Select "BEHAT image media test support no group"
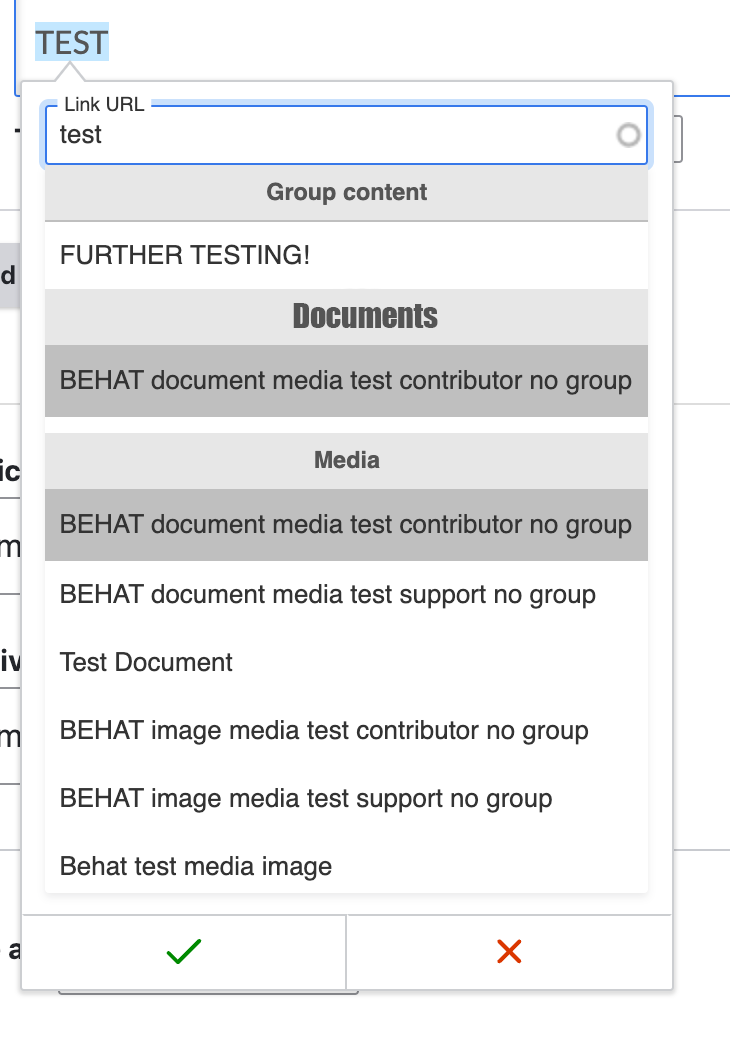 (306, 798)
